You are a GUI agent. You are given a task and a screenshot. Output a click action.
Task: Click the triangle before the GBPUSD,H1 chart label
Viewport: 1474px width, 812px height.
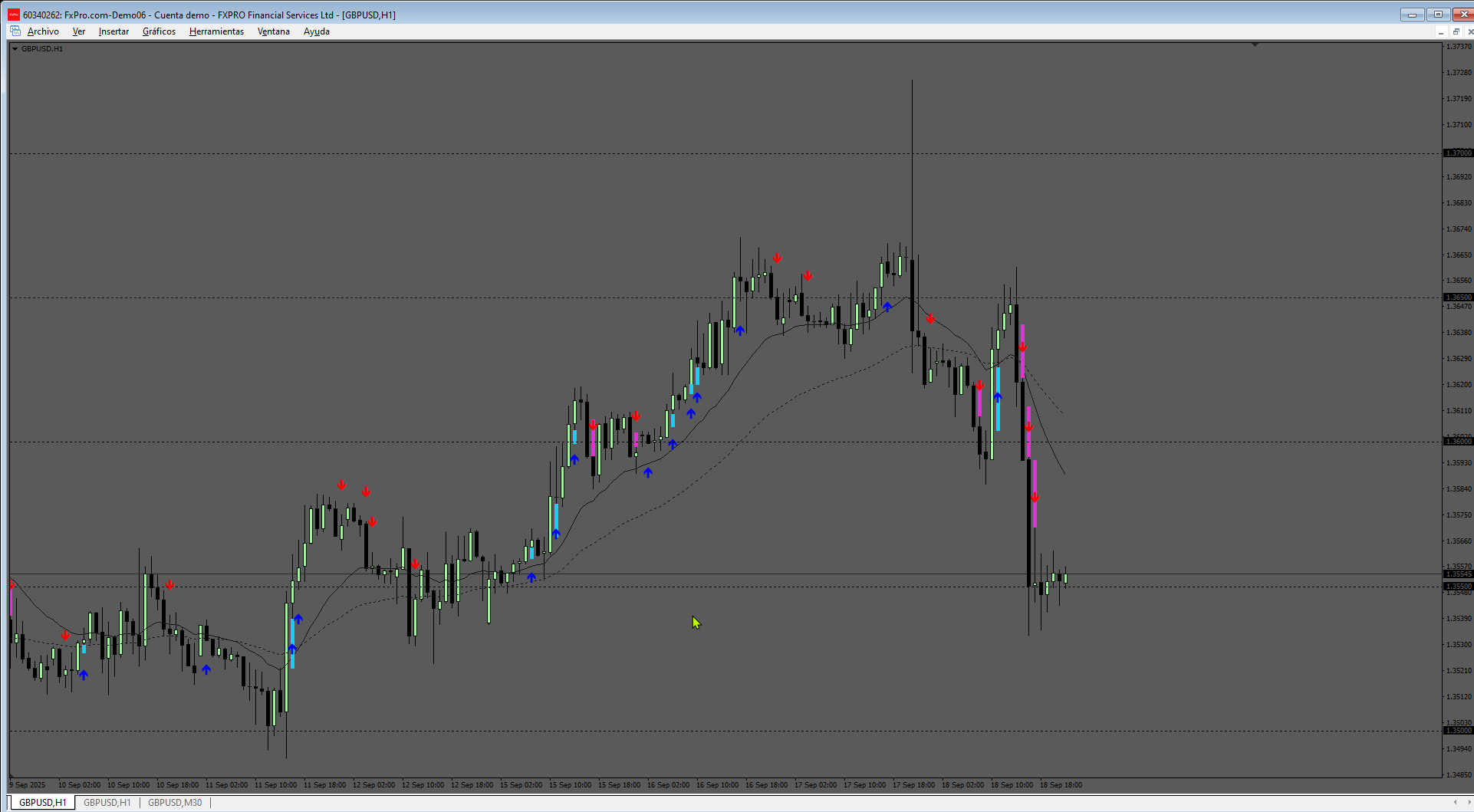tap(15, 48)
